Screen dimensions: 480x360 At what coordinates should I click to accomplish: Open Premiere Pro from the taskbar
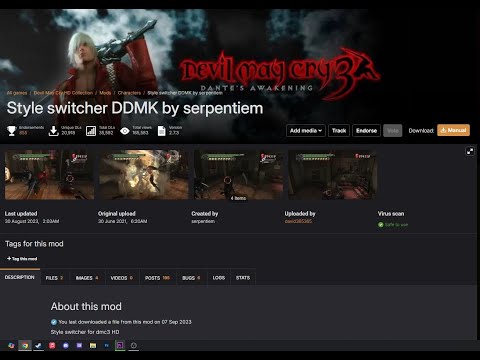click(120, 345)
